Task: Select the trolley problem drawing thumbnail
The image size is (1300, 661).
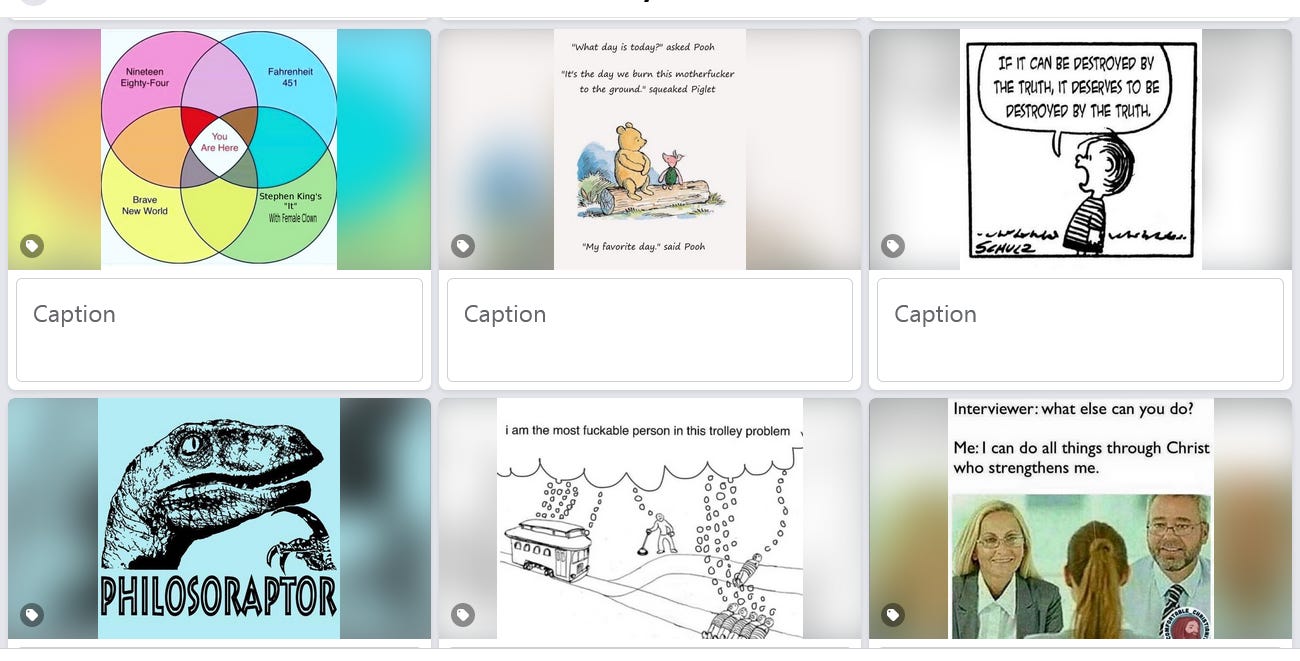Action: [x=650, y=518]
